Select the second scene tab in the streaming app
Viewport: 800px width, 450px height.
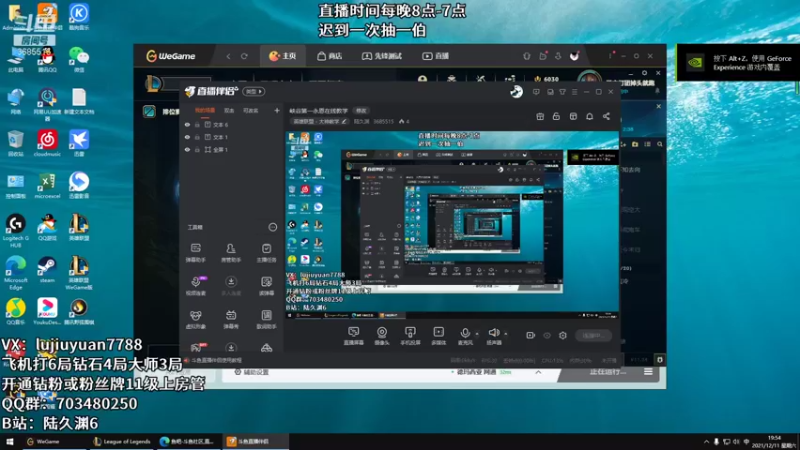[229, 110]
